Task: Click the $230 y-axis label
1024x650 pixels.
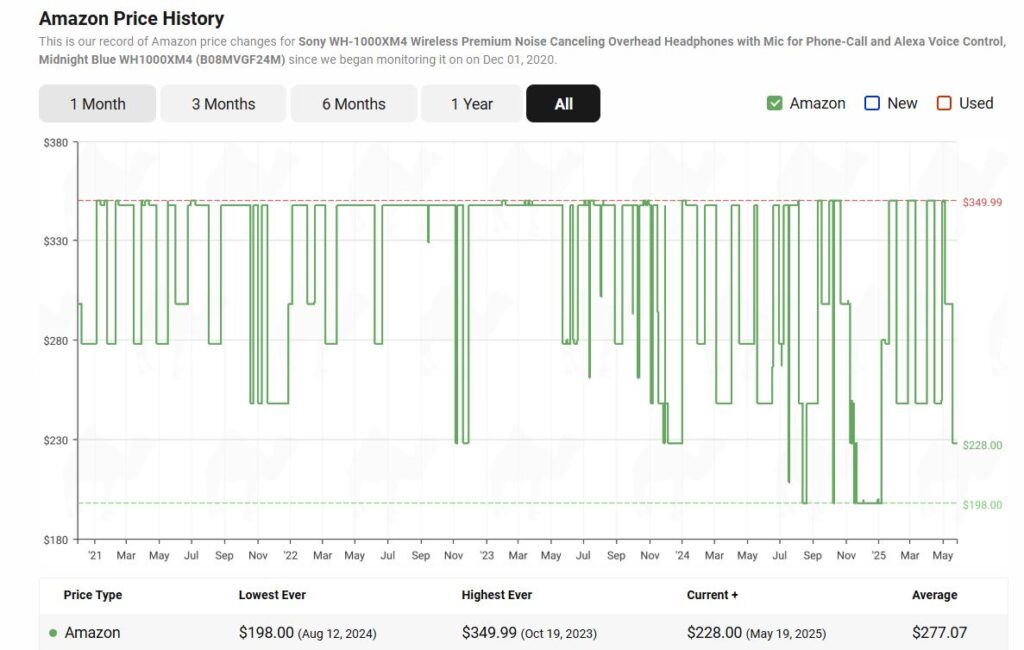Action: click(56, 440)
